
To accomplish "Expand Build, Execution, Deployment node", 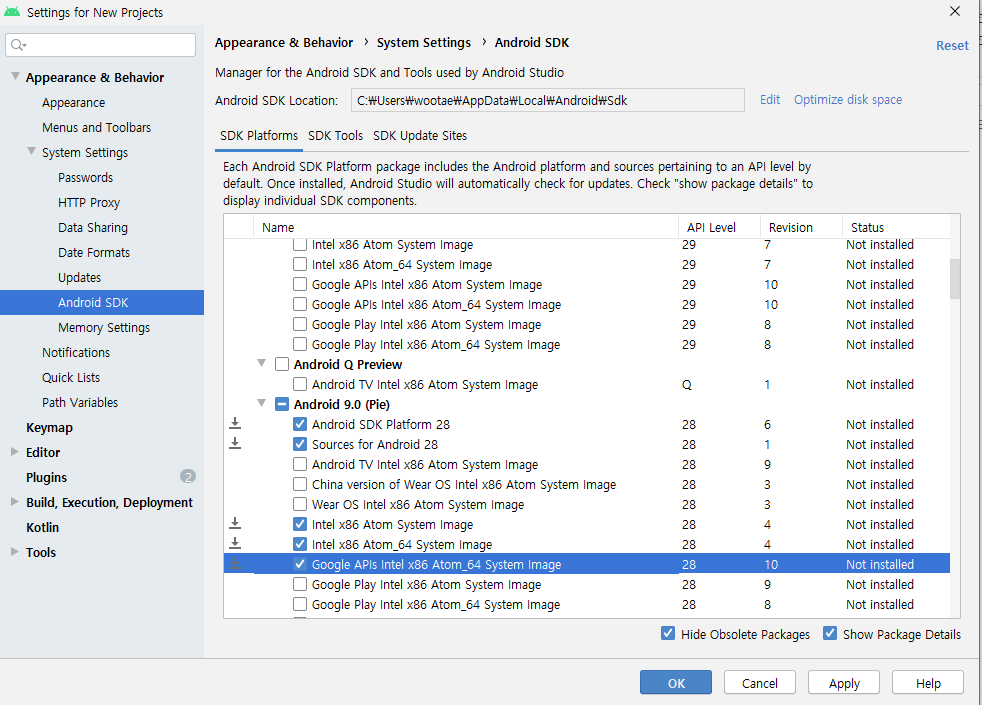I will pyautogui.click(x=15, y=502).
